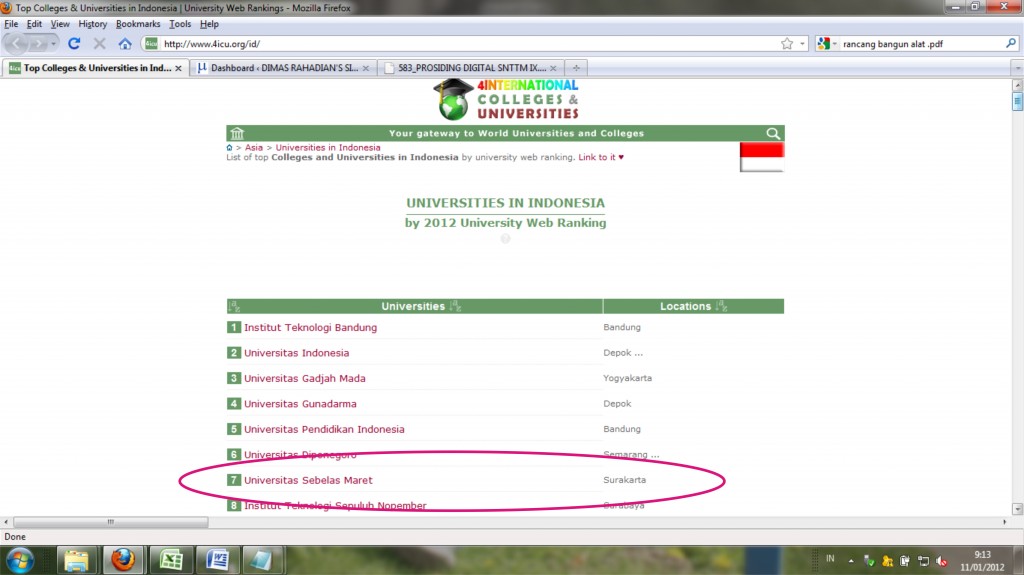Show hidden tray icons arrow
This screenshot has height=575, width=1024.
click(x=851, y=561)
